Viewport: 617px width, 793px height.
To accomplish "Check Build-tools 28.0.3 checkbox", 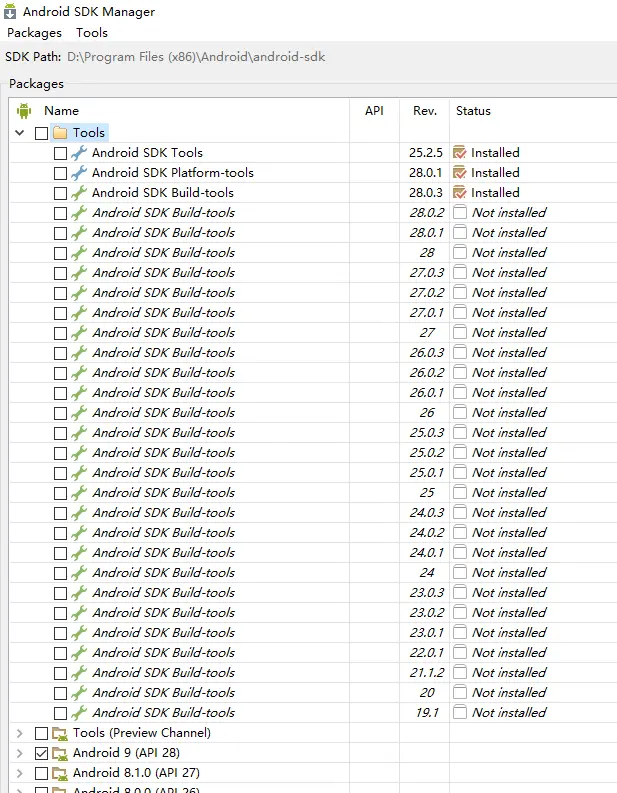I will point(60,193).
